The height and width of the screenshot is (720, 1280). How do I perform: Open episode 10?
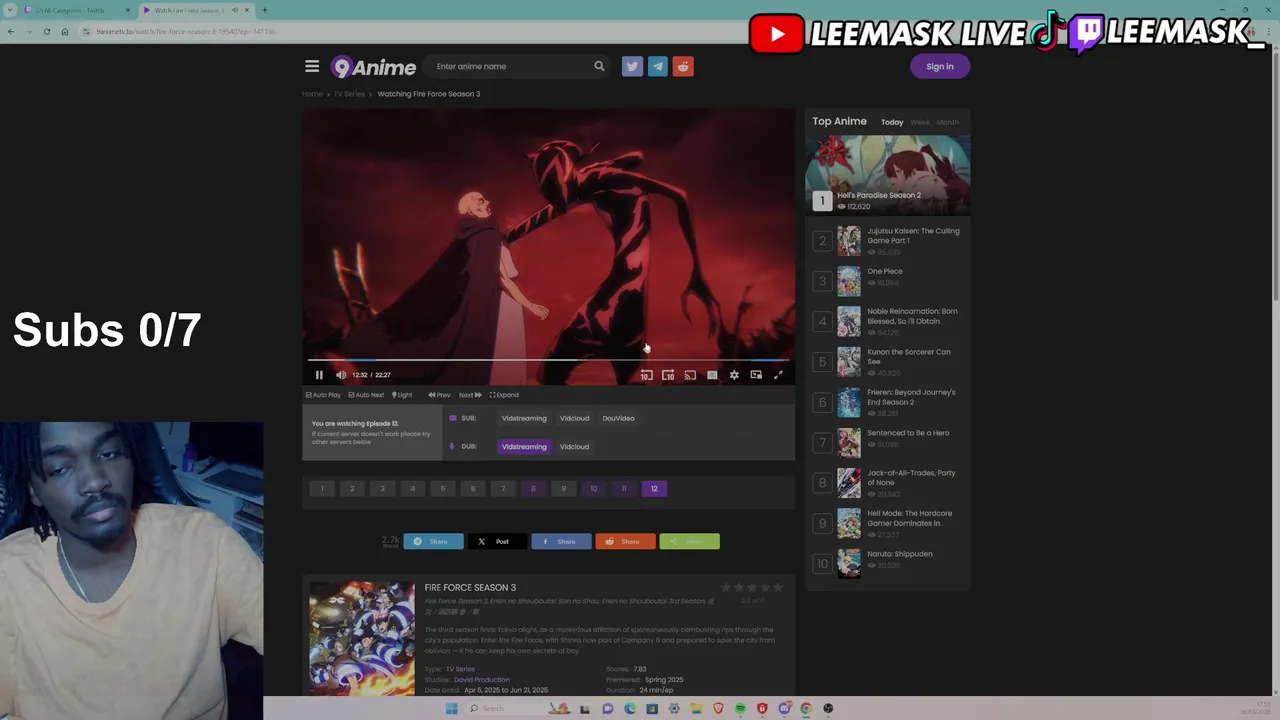(593, 489)
